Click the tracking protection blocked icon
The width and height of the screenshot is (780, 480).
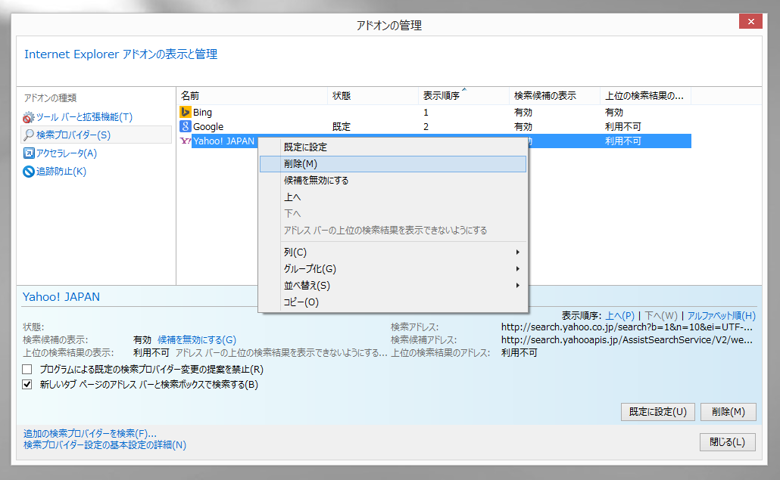pyautogui.click(x=29, y=172)
